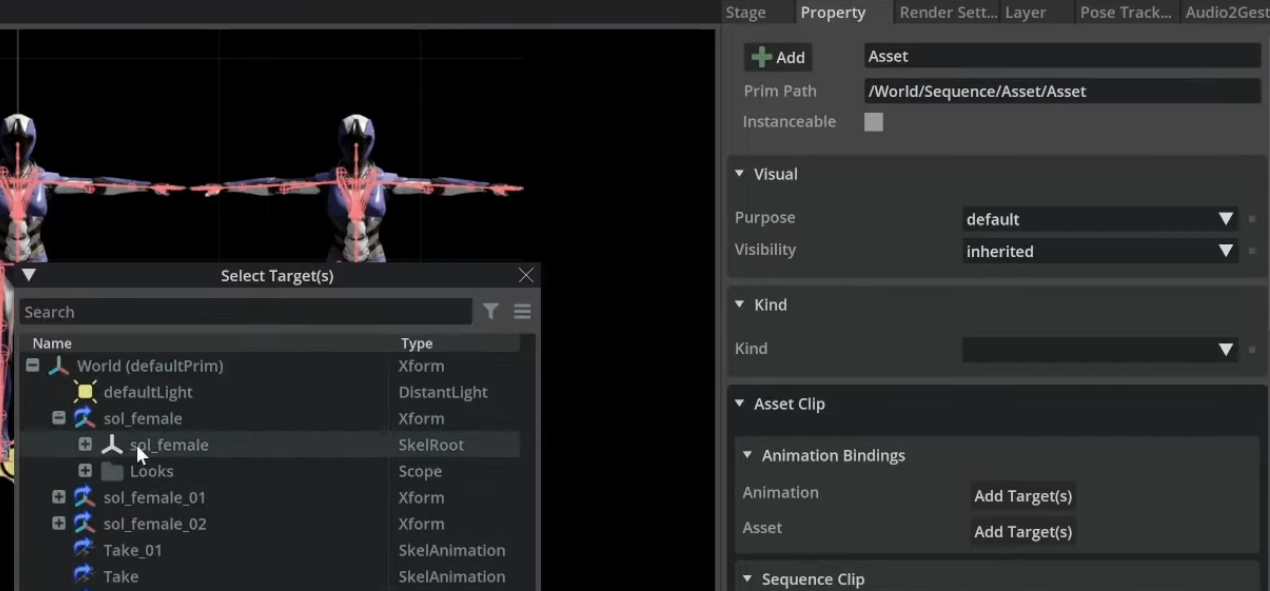Image resolution: width=1270 pixels, height=591 pixels.
Task: Click the Scope type cell
Action: (x=420, y=471)
